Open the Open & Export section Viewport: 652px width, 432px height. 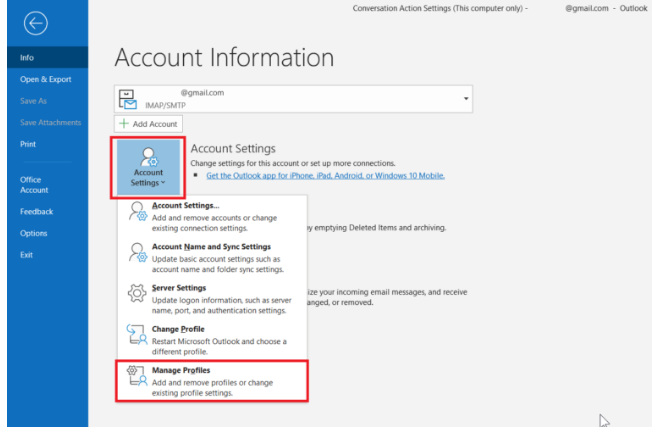(x=46, y=79)
